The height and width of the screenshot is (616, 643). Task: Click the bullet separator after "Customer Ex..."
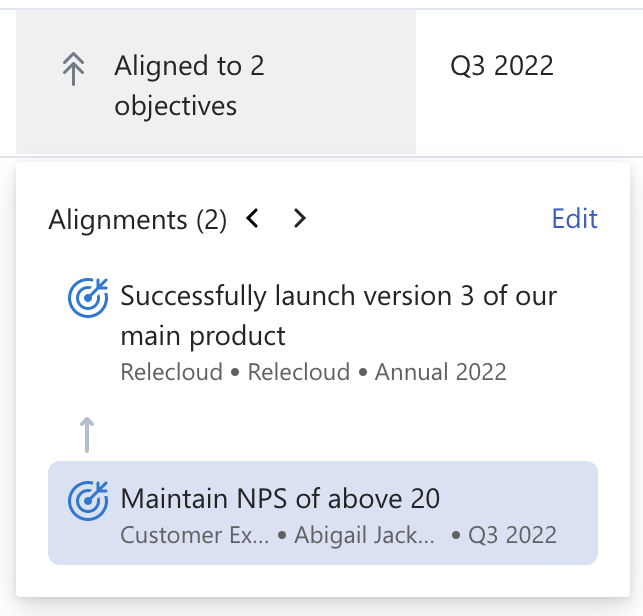coord(282,536)
